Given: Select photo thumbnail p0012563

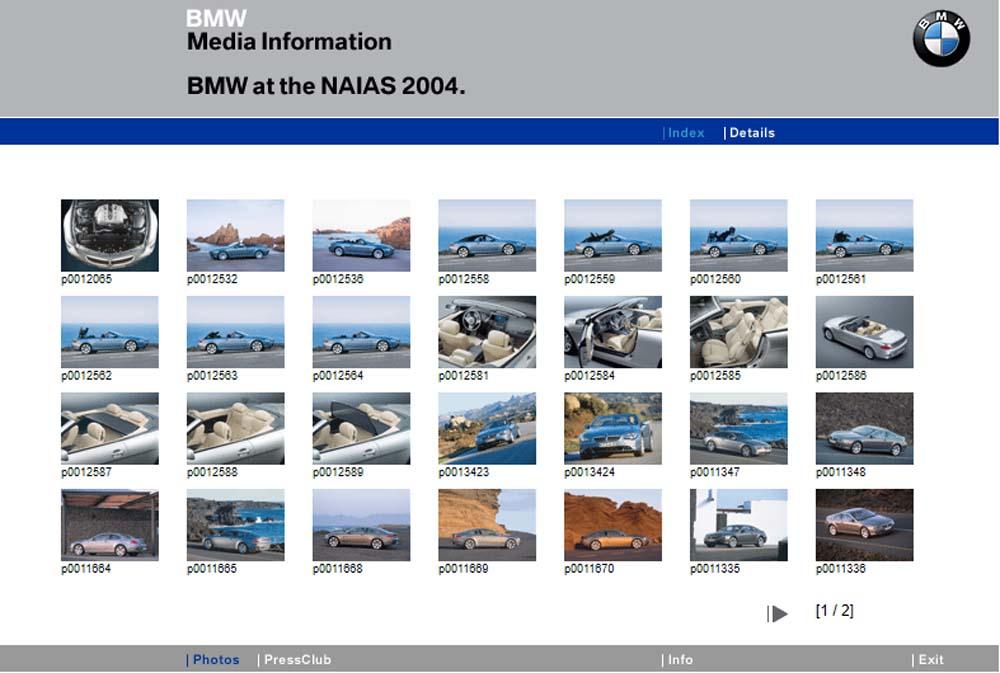Looking at the screenshot, I should tap(235, 332).
